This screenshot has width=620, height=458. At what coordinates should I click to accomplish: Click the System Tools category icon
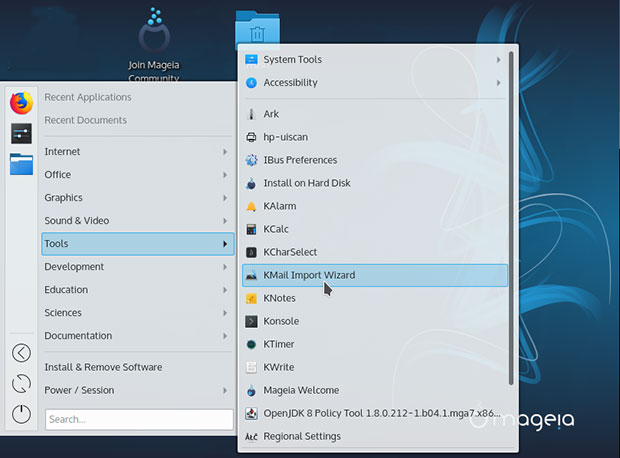coord(251,60)
